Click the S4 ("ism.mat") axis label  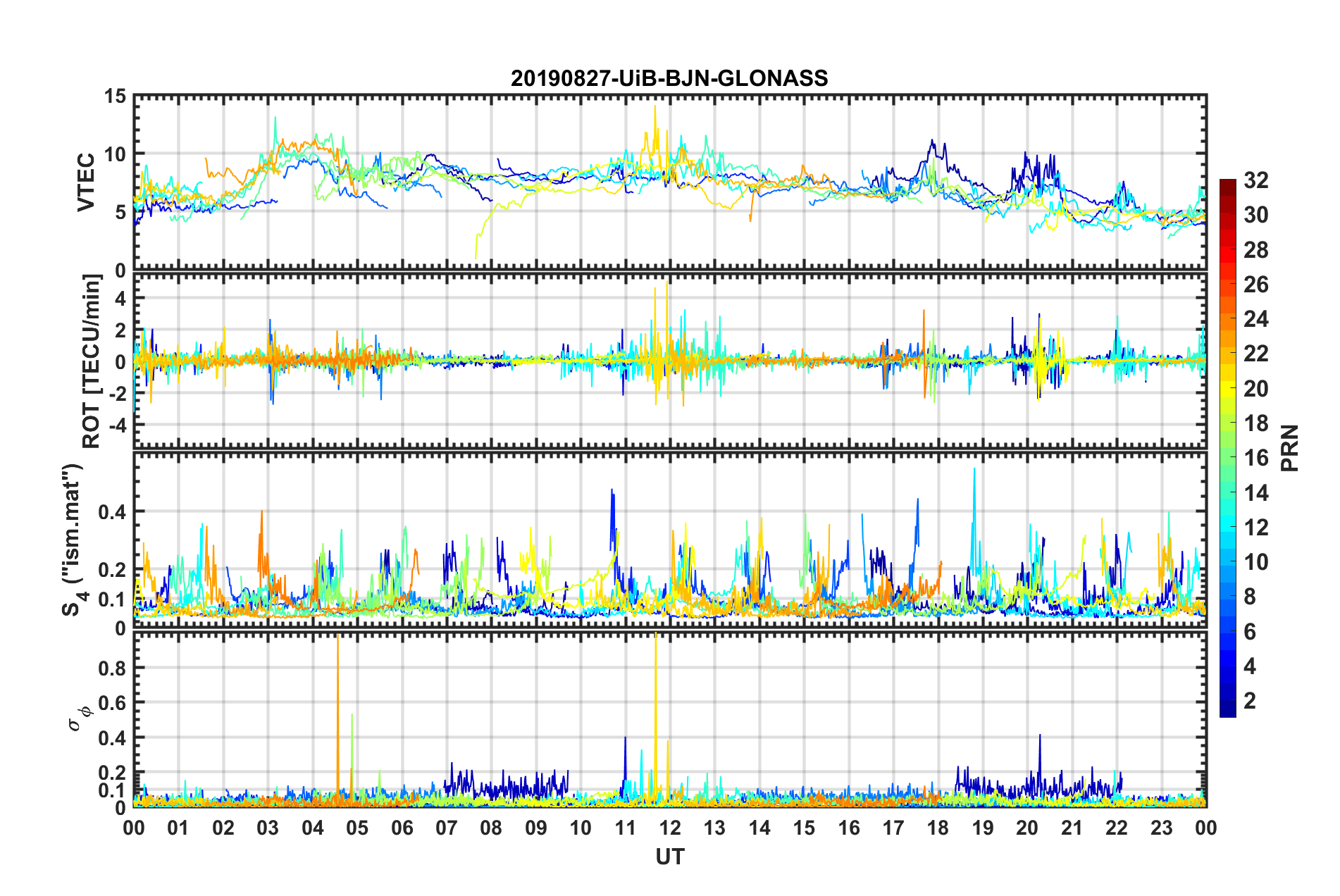(x=73, y=540)
